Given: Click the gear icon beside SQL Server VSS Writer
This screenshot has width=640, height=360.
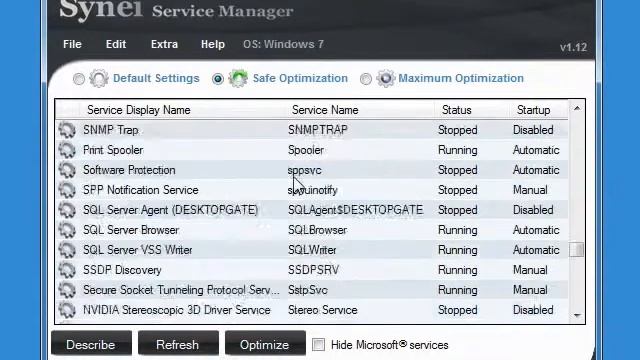Looking at the screenshot, I should [x=67, y=250].
